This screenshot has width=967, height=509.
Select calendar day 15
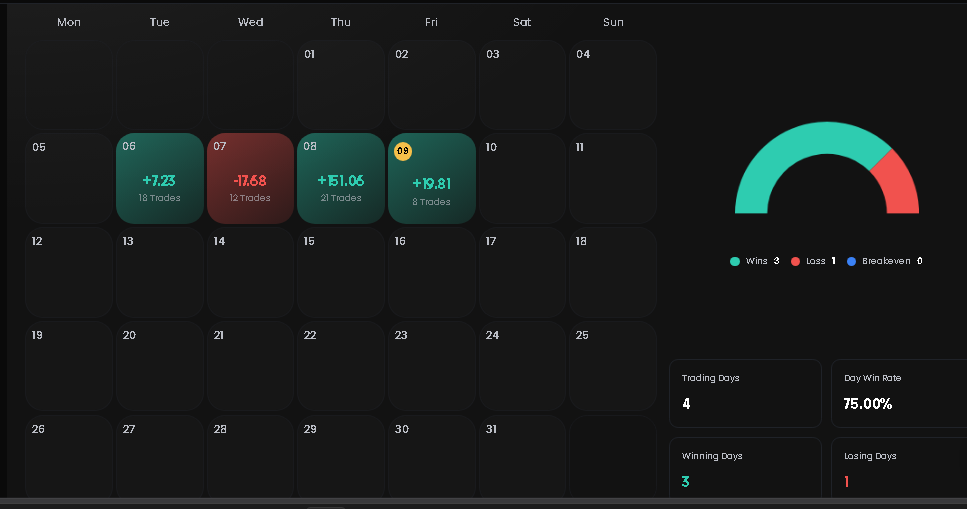(x=341, y=272)
